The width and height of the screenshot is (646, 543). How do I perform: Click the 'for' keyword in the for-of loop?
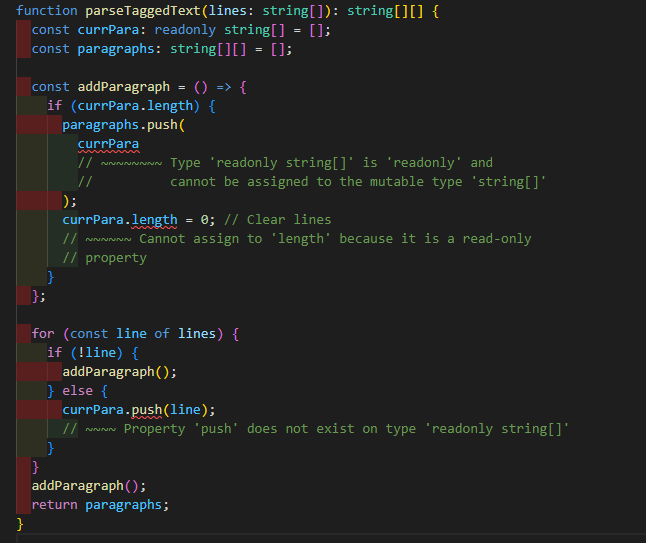[x=43, y=334]
